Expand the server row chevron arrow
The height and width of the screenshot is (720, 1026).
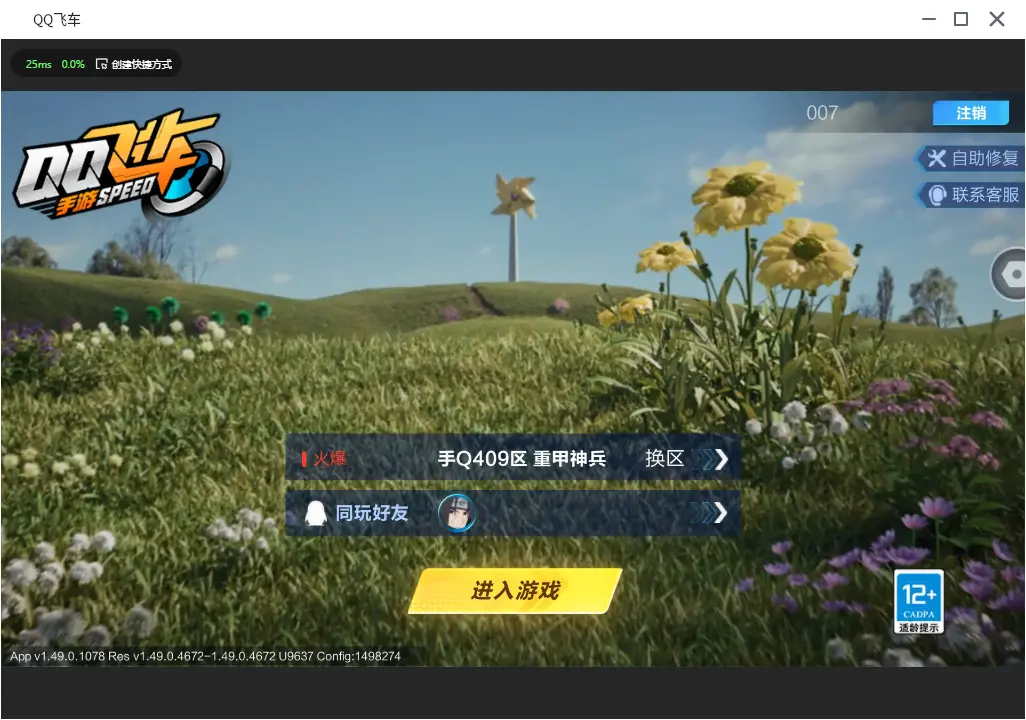click(x=720, y=459)
